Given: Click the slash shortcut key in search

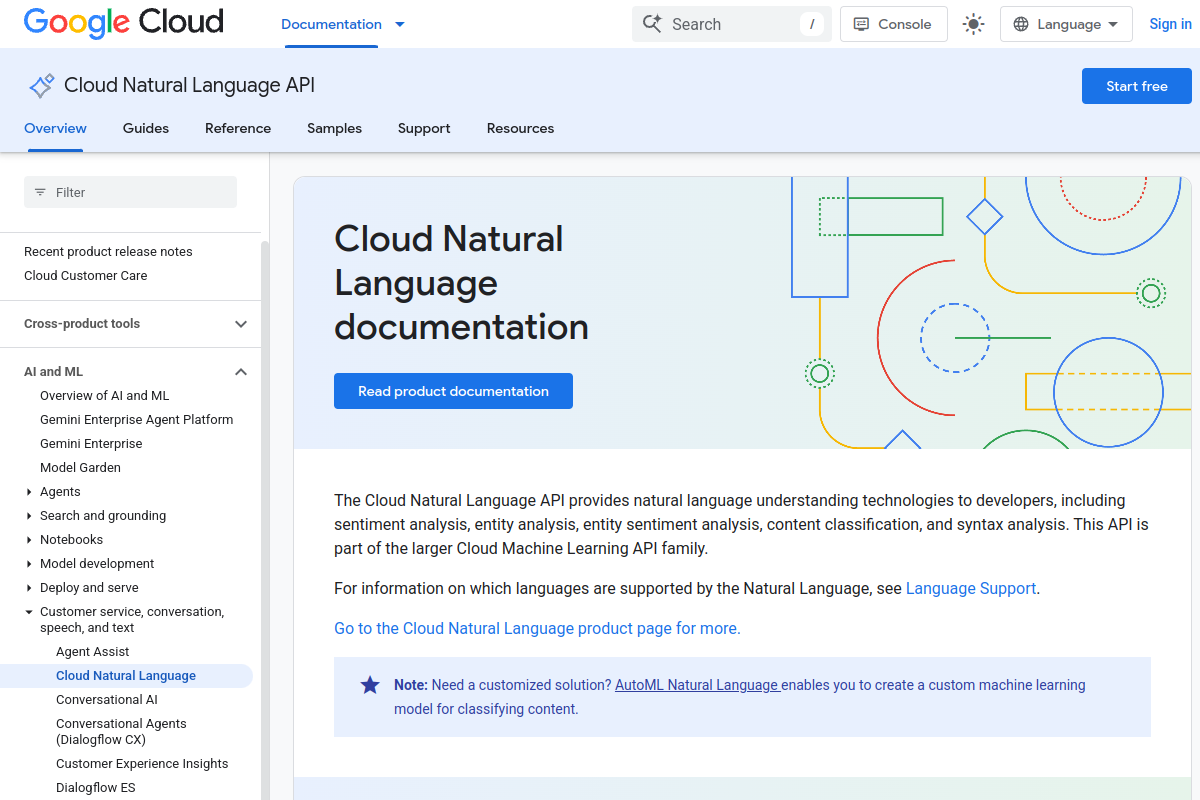Looking at the screenshot, I should (812, 24).
